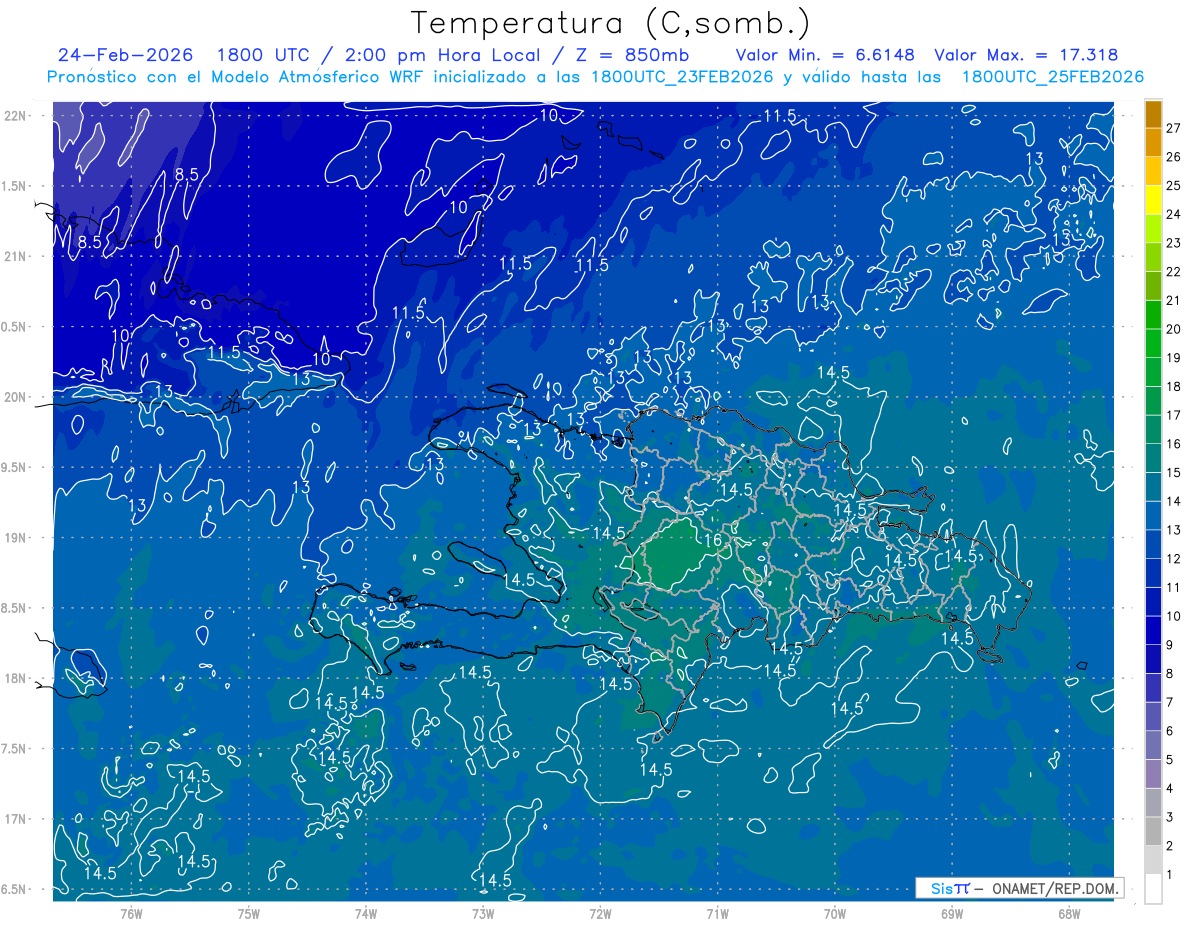Image resolution: width=1200 pixels, height=927 pixels.
Task: Click the brown top swatch of the color bar
Action: [x=1153, y=114]
